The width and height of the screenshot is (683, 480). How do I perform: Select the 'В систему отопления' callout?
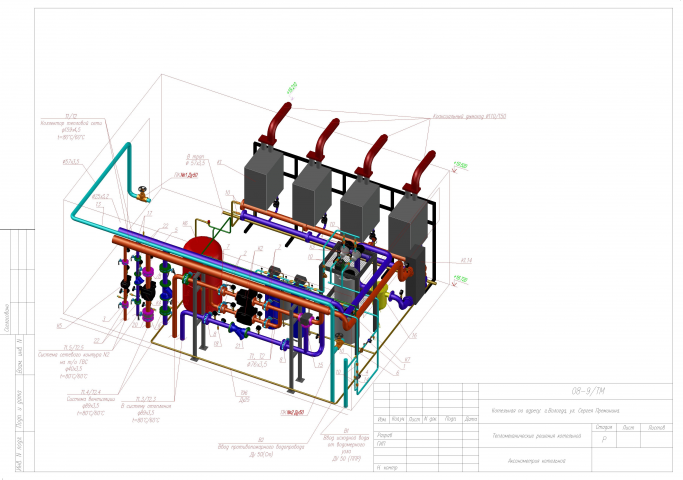[146, 406]
